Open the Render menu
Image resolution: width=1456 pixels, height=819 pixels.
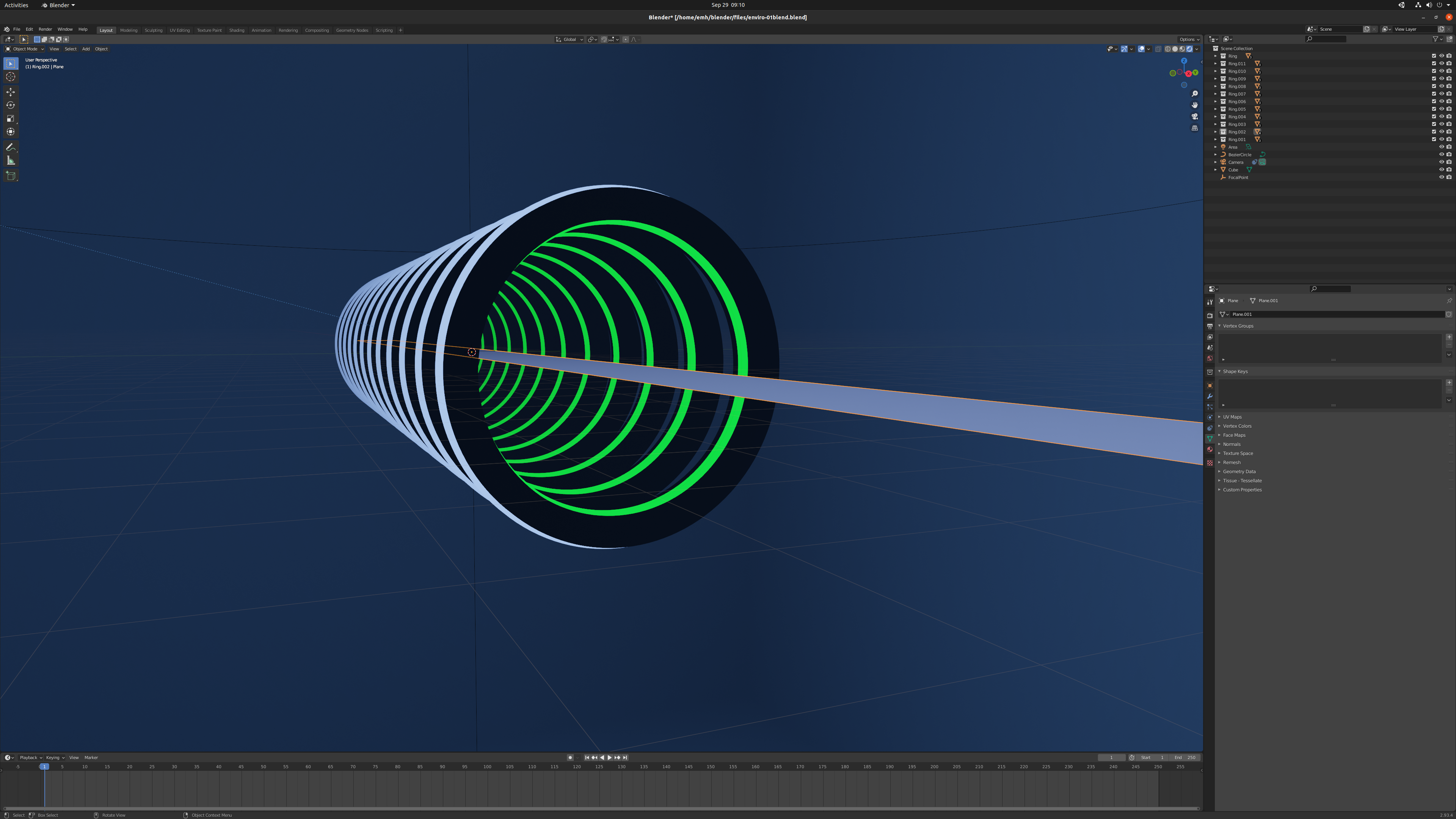(45, 30)
